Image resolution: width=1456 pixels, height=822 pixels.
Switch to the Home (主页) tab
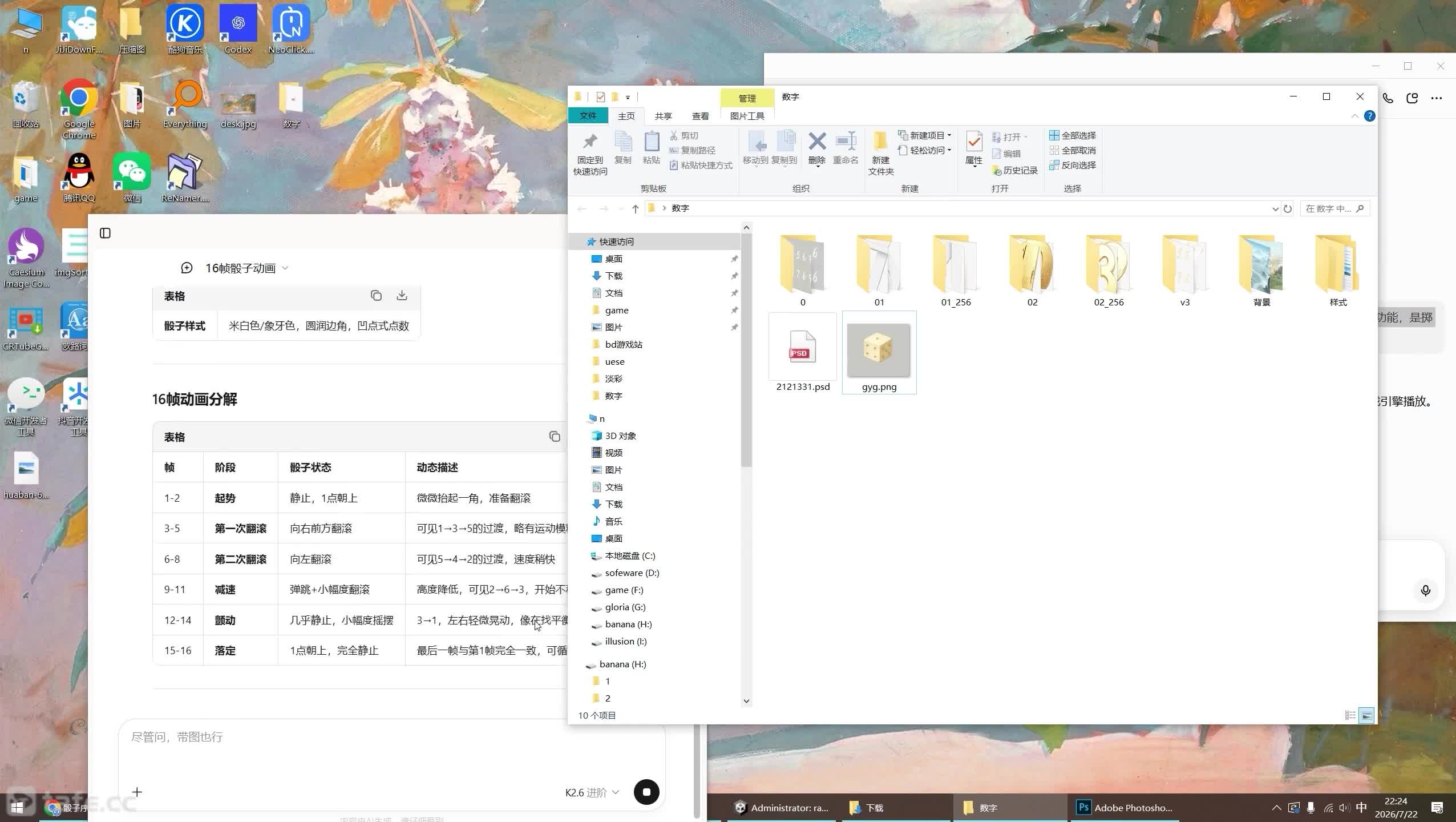click(x=626, y=116)
